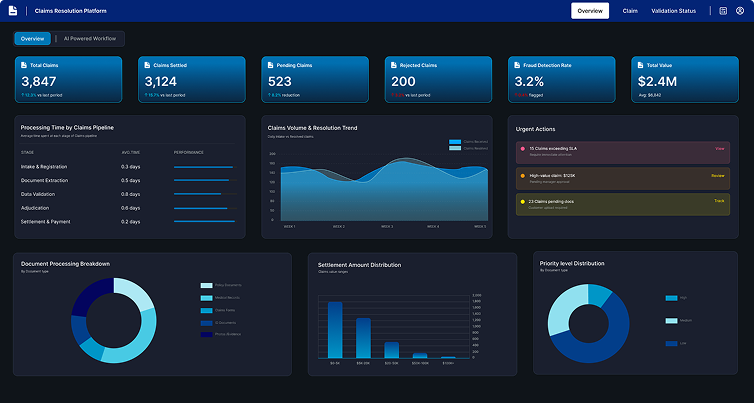Screen dimensions: 754x403
Task: Click the Intake & Registration performance bar
Action: (204, 167)
